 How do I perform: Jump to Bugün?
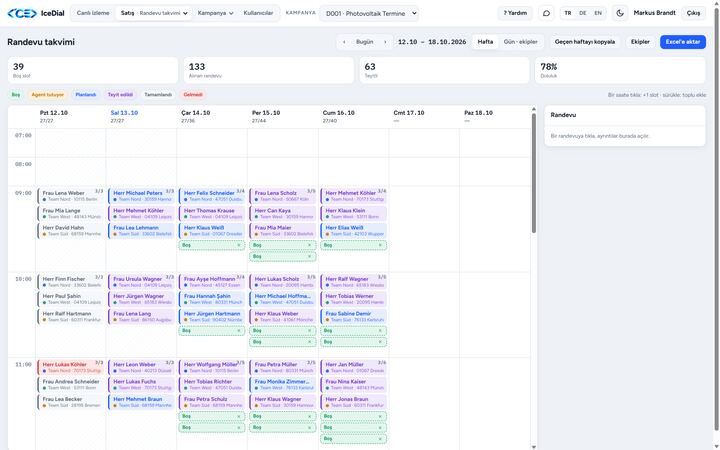pos(365,42)
